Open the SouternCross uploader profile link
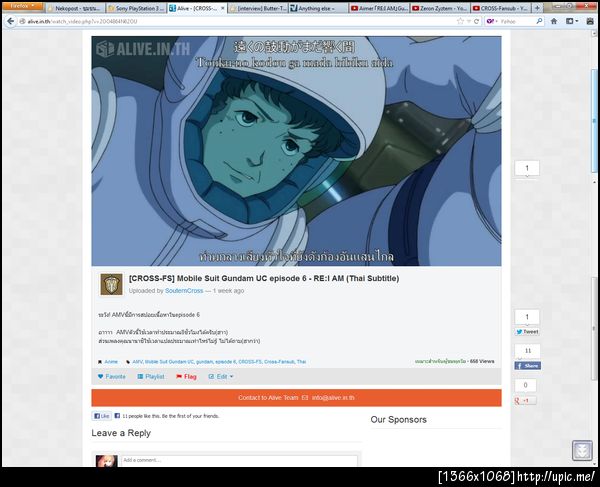Viewport: 600px width, 487px height. click(184, 291)
